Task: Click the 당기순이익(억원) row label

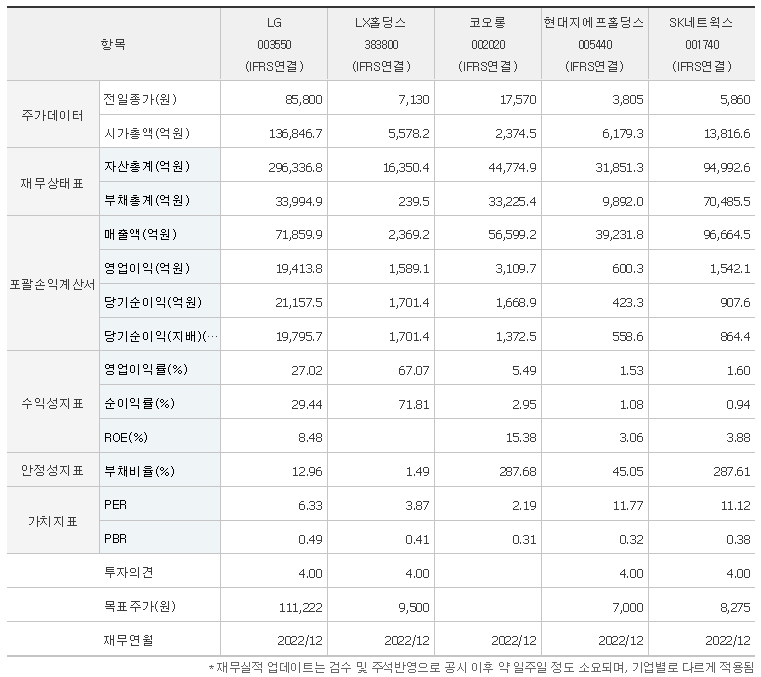Action: tap(153, 302)
